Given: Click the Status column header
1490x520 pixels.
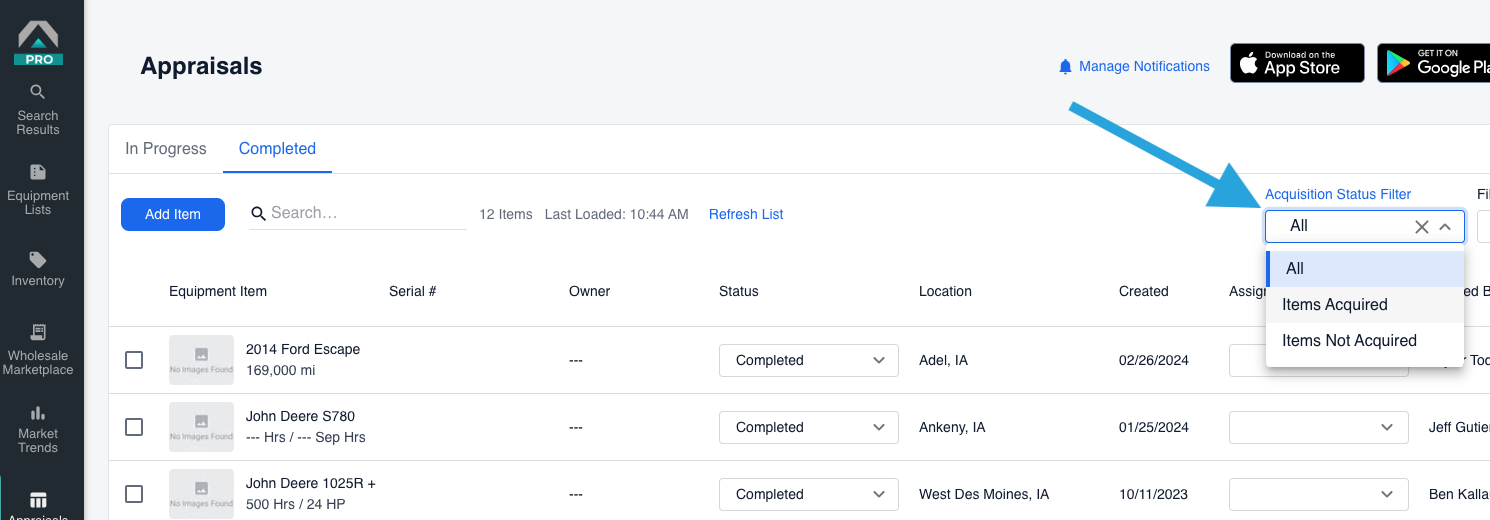Looking at the screenshot, I should 739,292.
